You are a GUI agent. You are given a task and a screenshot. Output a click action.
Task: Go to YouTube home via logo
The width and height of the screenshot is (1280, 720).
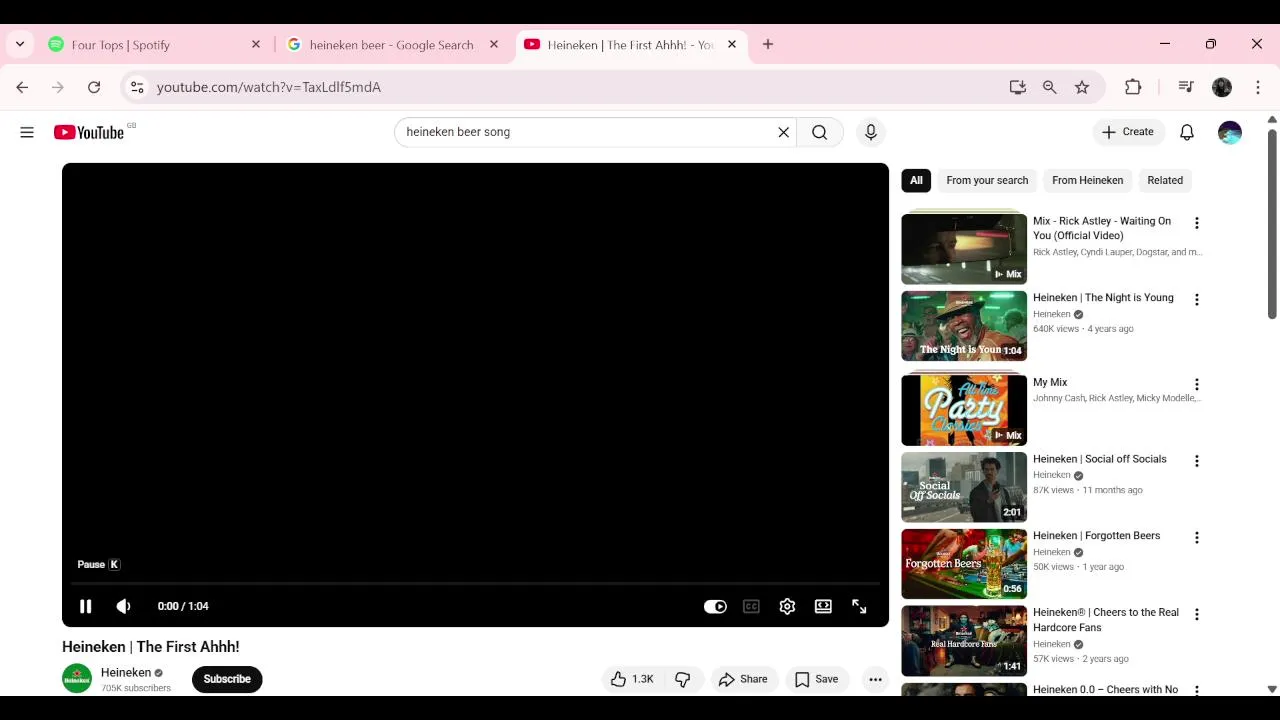pos(89,132)
